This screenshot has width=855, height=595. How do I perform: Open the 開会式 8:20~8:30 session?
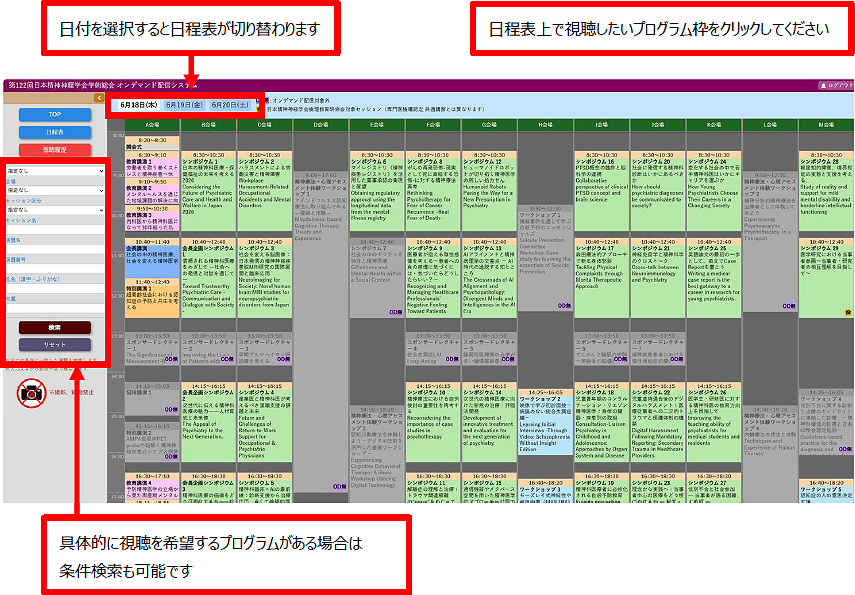point(152,143)
